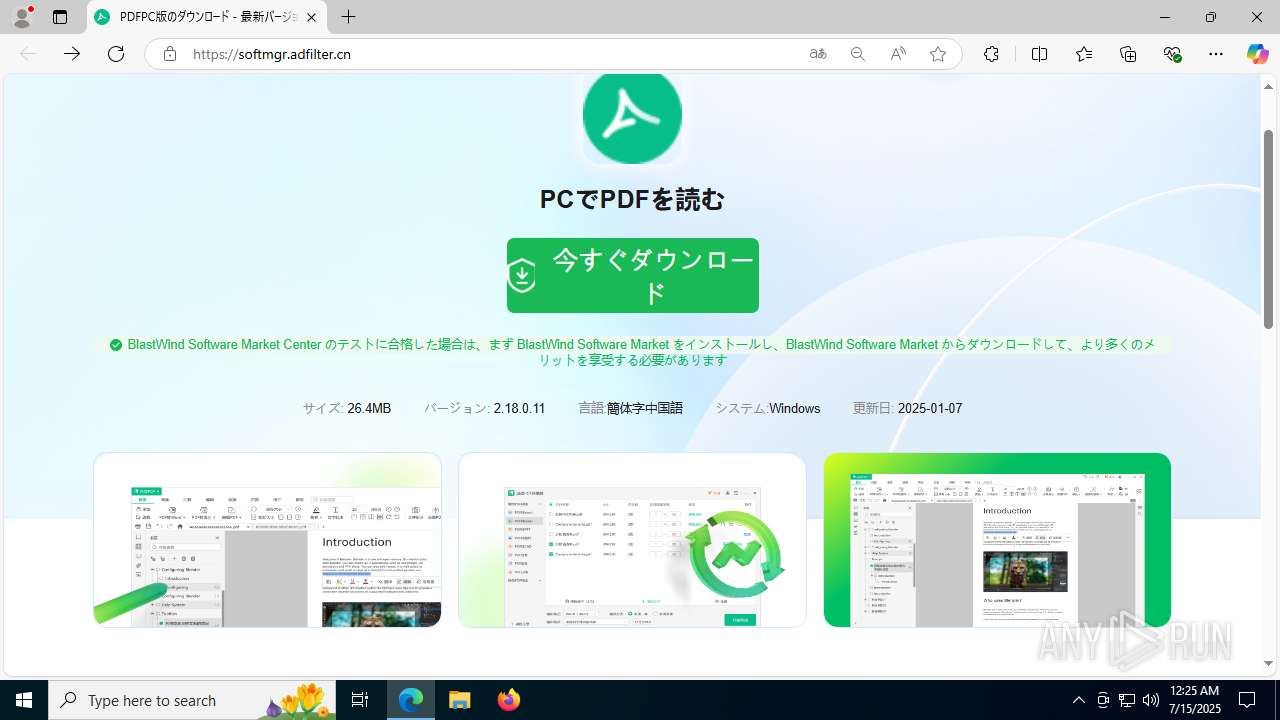Open the translate page icon
Image resolution: width=1280 pixels, height=720 pixels.
coord(818,54)
